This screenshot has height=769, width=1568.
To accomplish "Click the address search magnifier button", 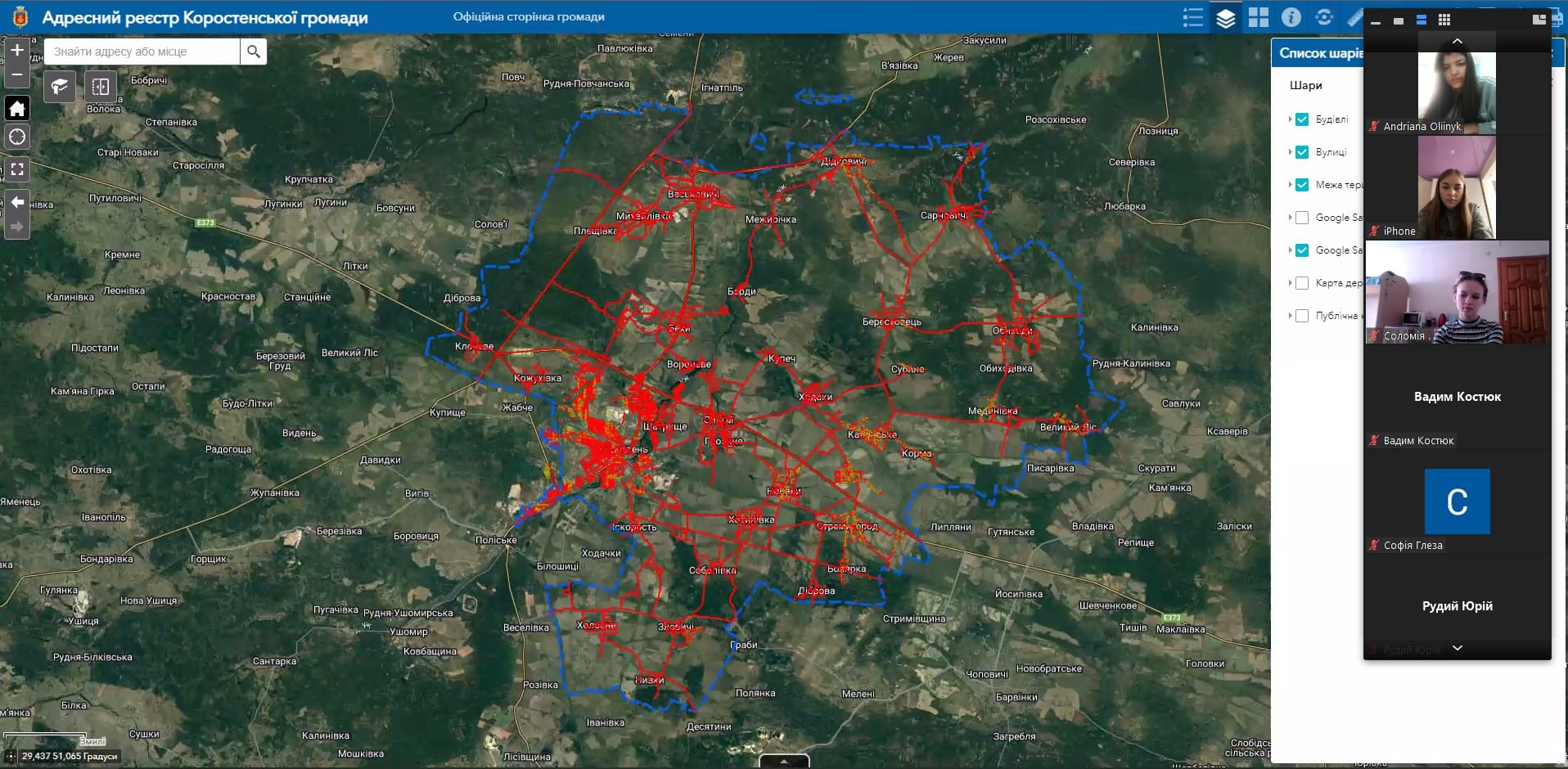I will (x=254, y=52).
